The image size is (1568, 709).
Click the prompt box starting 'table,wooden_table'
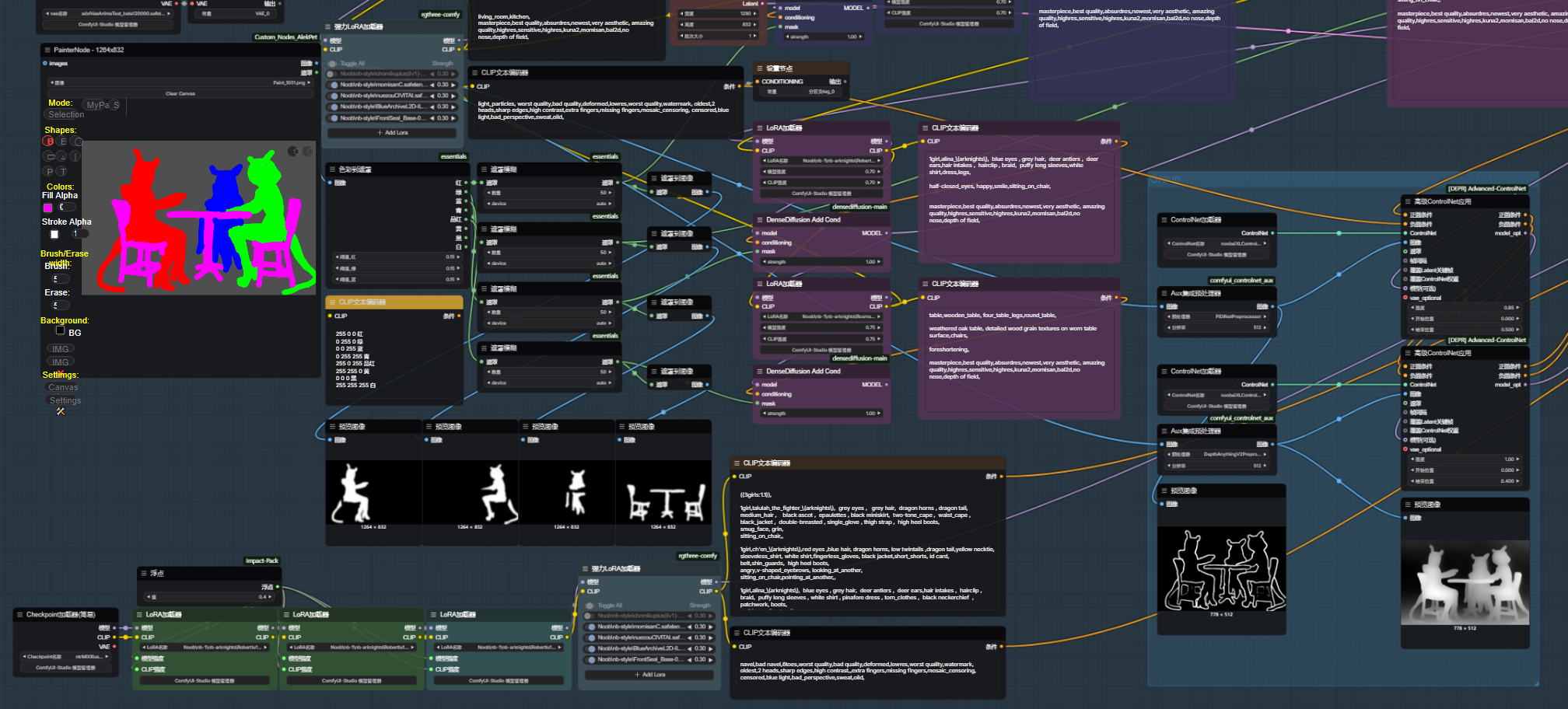1019,359
